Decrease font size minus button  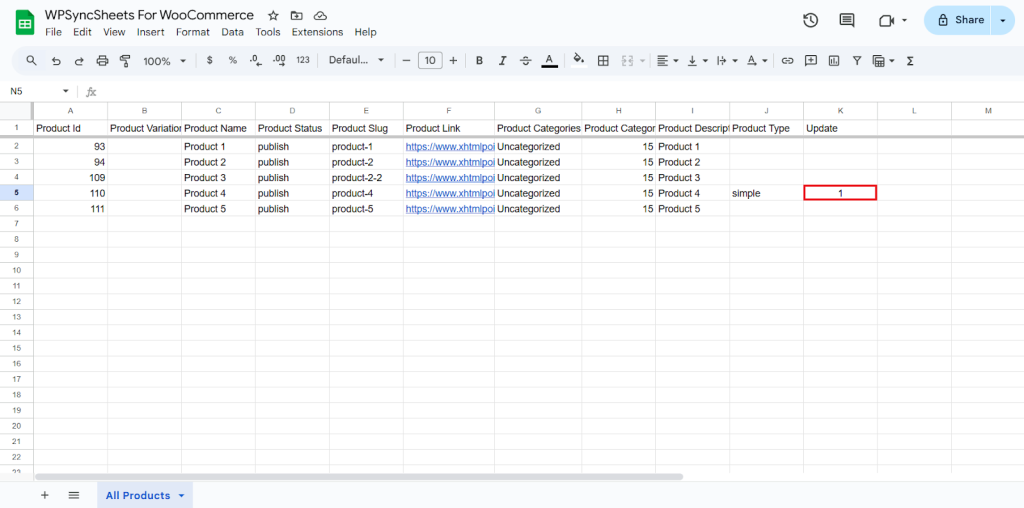[x=406, y=61]
